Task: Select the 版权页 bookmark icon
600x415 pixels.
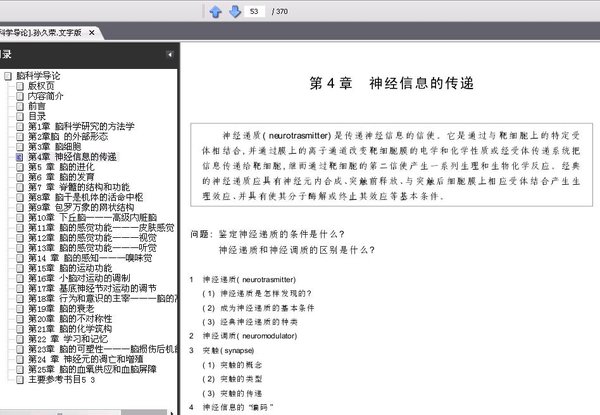Action: tap(20, 86)
